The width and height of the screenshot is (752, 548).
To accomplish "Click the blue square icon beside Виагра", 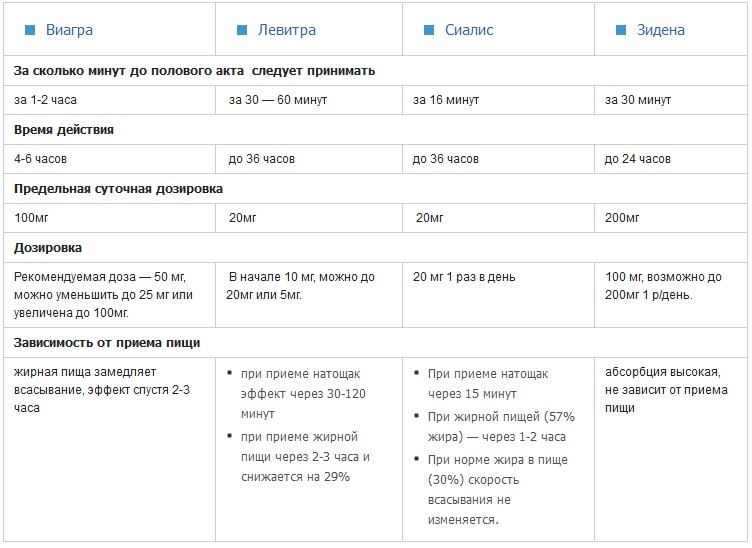I will point(30,30).
